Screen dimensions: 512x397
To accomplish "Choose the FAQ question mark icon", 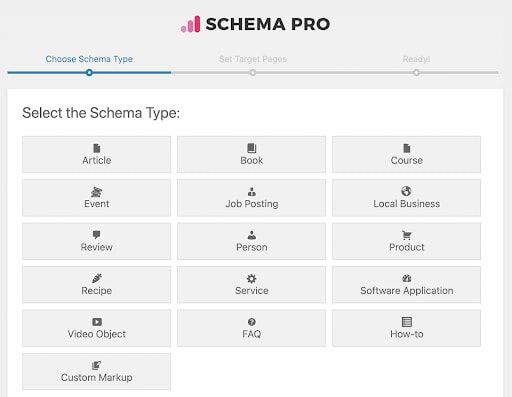I will (252, 322).
